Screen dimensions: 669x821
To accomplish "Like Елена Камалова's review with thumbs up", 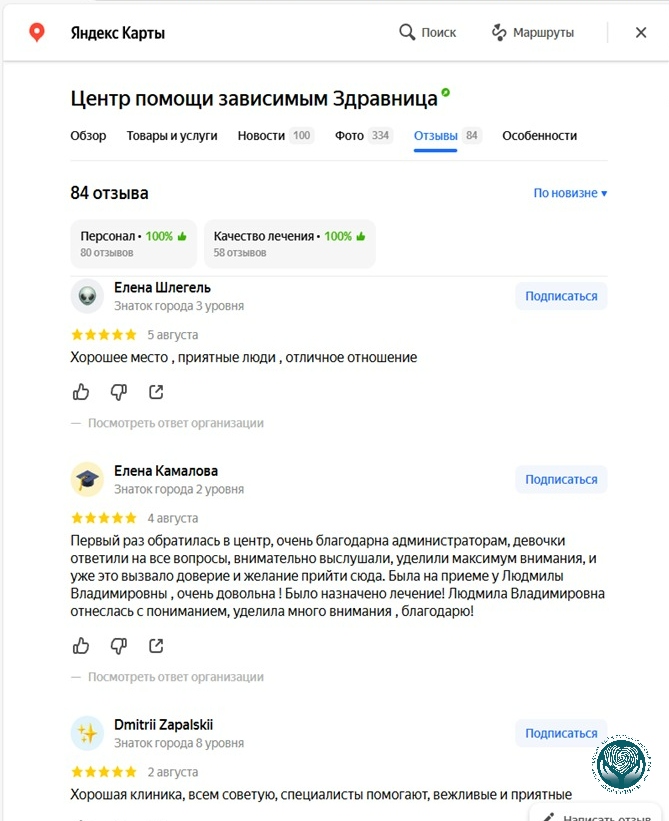I will point(81,646).
